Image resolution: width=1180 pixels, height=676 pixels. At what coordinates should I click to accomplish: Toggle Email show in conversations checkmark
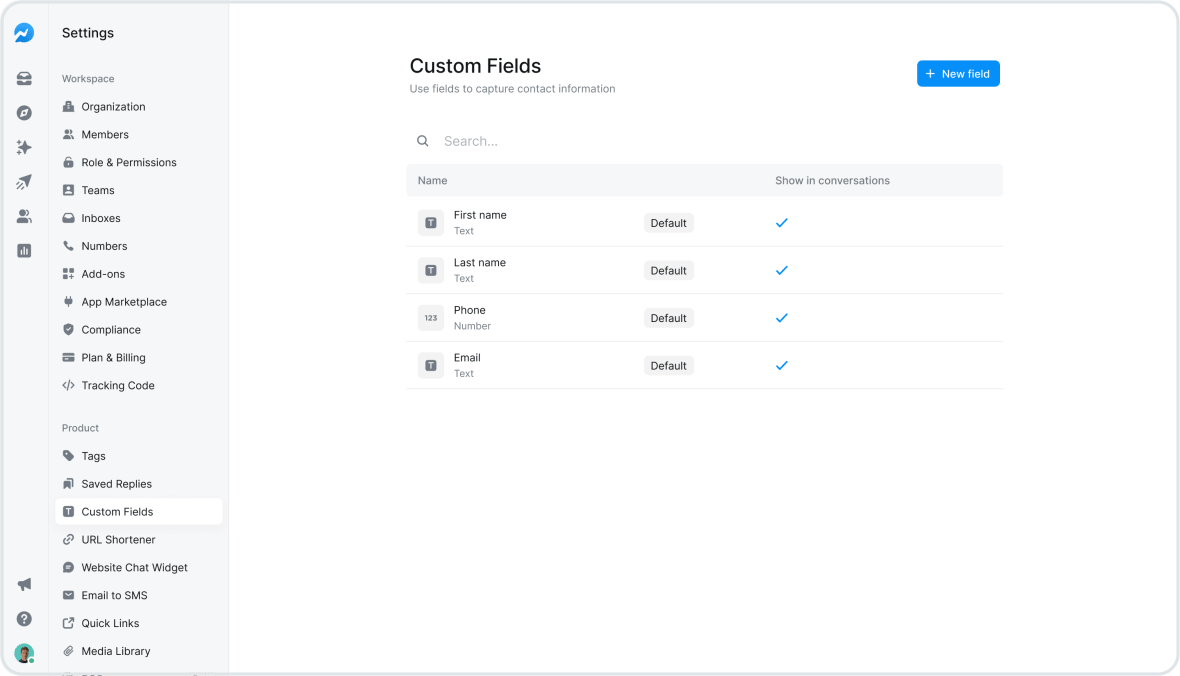coord(782,366)
